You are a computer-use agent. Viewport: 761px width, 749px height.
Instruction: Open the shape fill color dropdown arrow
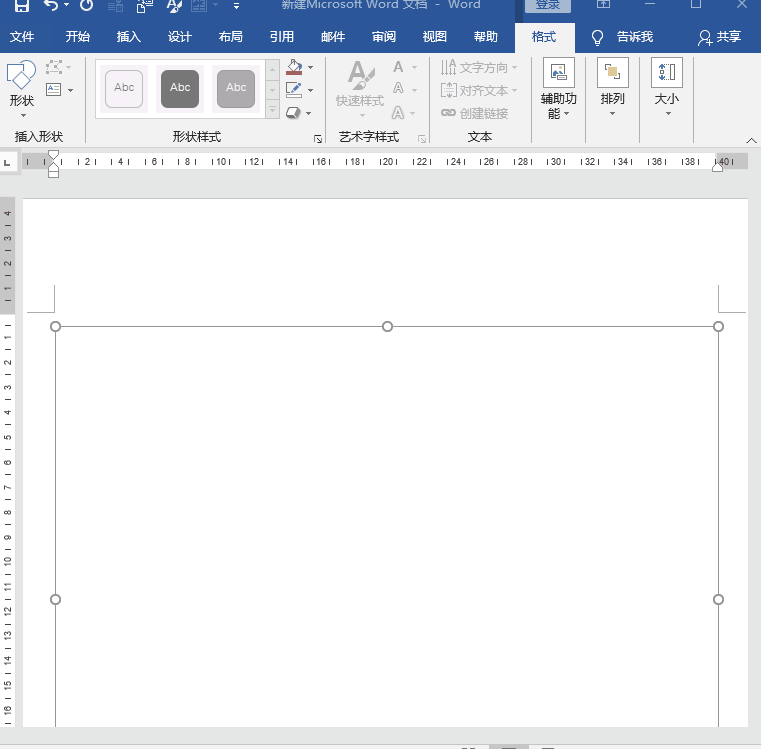point(310,67)
